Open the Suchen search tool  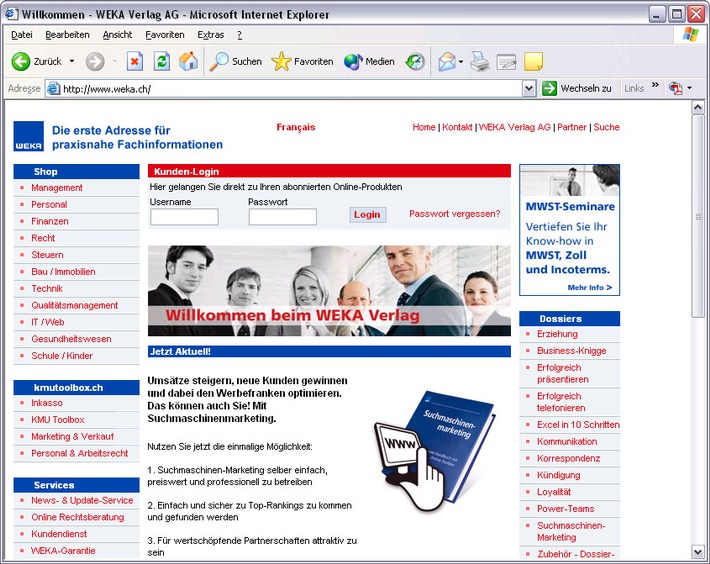click(236, 62)
